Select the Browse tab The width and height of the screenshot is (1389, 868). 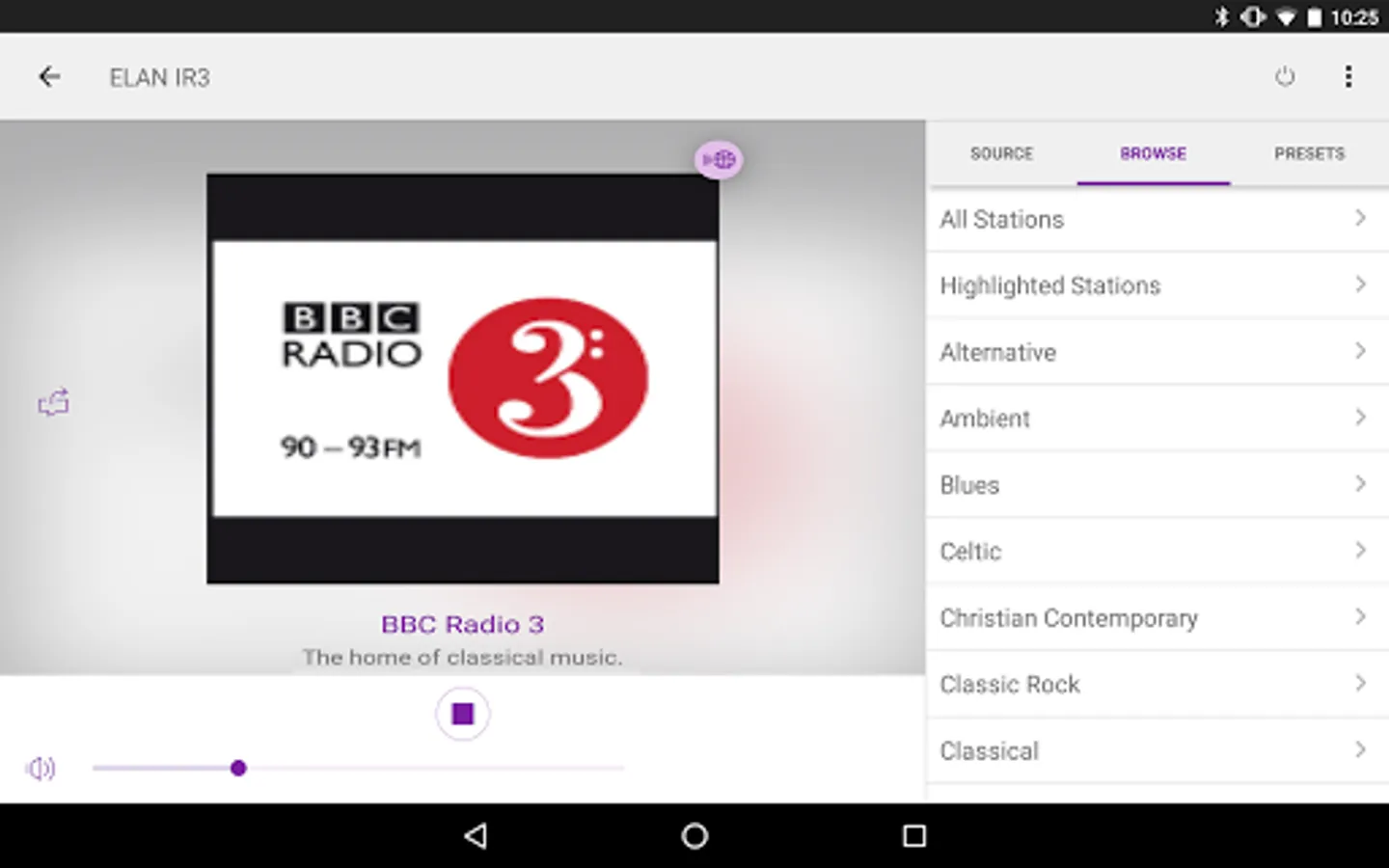coord(1154,153)
